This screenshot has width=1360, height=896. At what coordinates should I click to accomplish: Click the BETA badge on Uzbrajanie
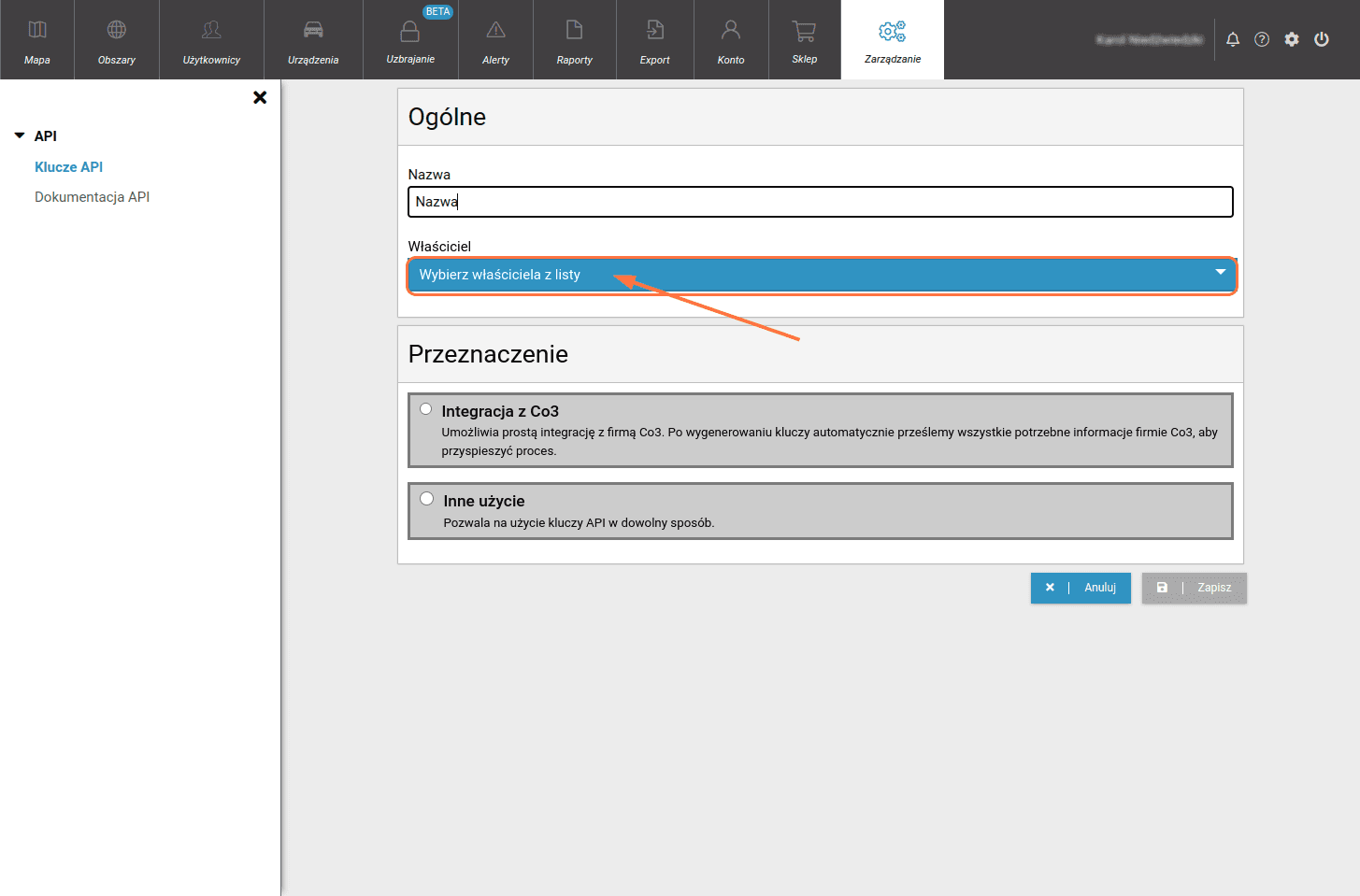pos(437,11)
